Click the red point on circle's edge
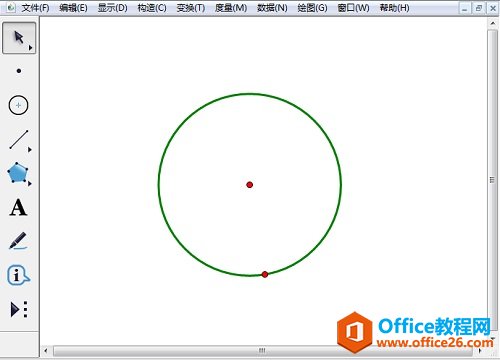This screenshot has height=360, width=500. click(265, 275)
